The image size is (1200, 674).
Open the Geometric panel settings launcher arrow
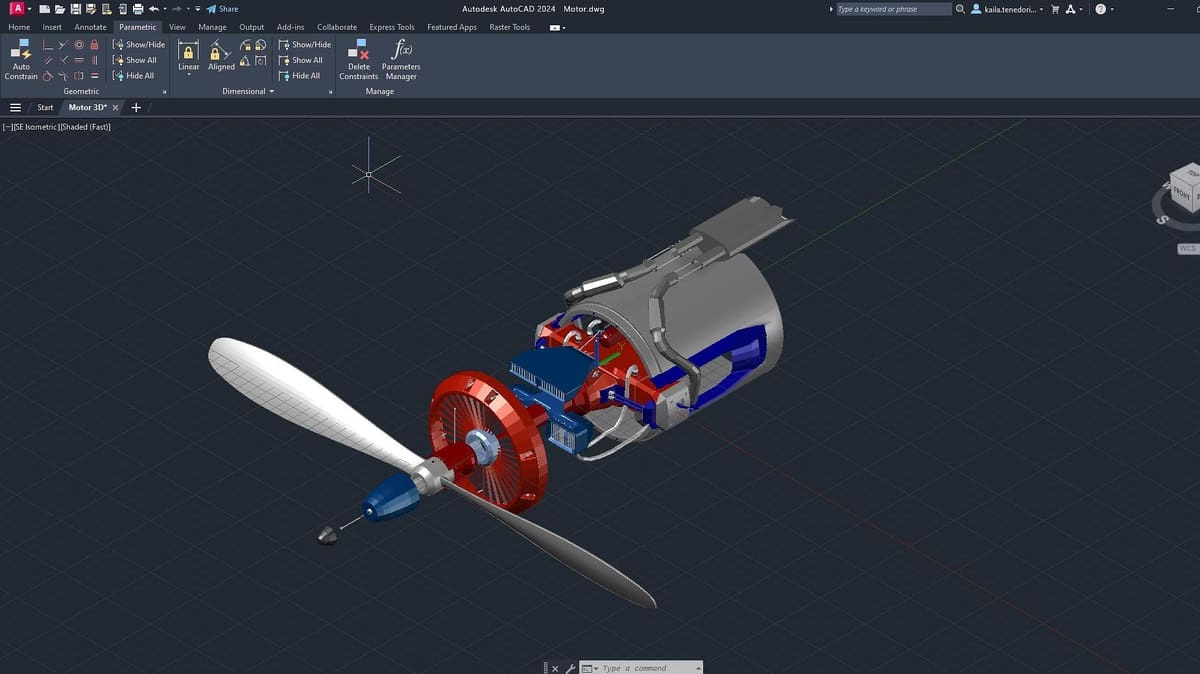(x=164, y=92)
